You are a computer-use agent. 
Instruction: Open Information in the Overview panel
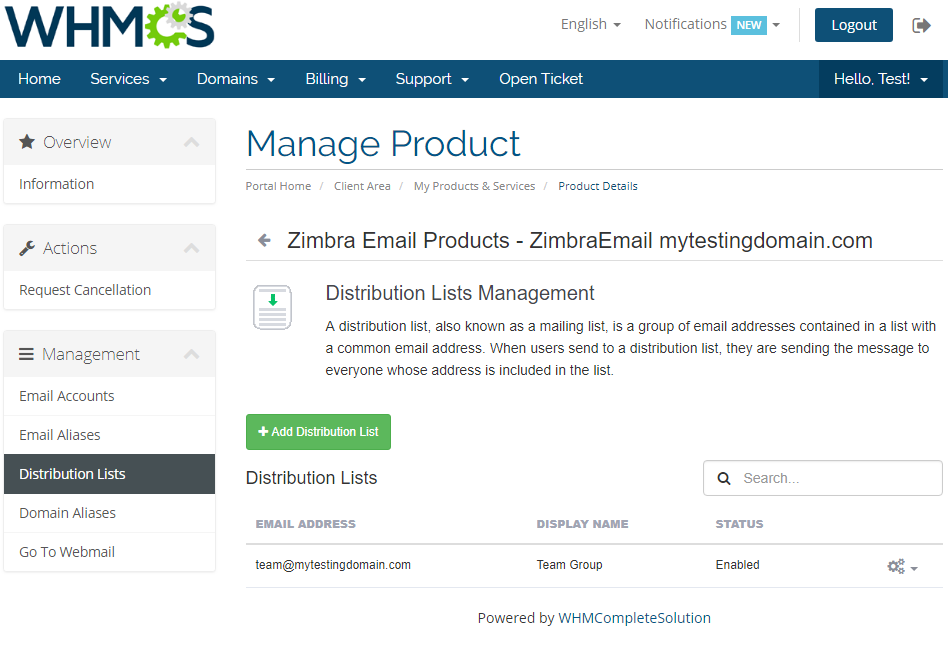click(x=109, y=184)
